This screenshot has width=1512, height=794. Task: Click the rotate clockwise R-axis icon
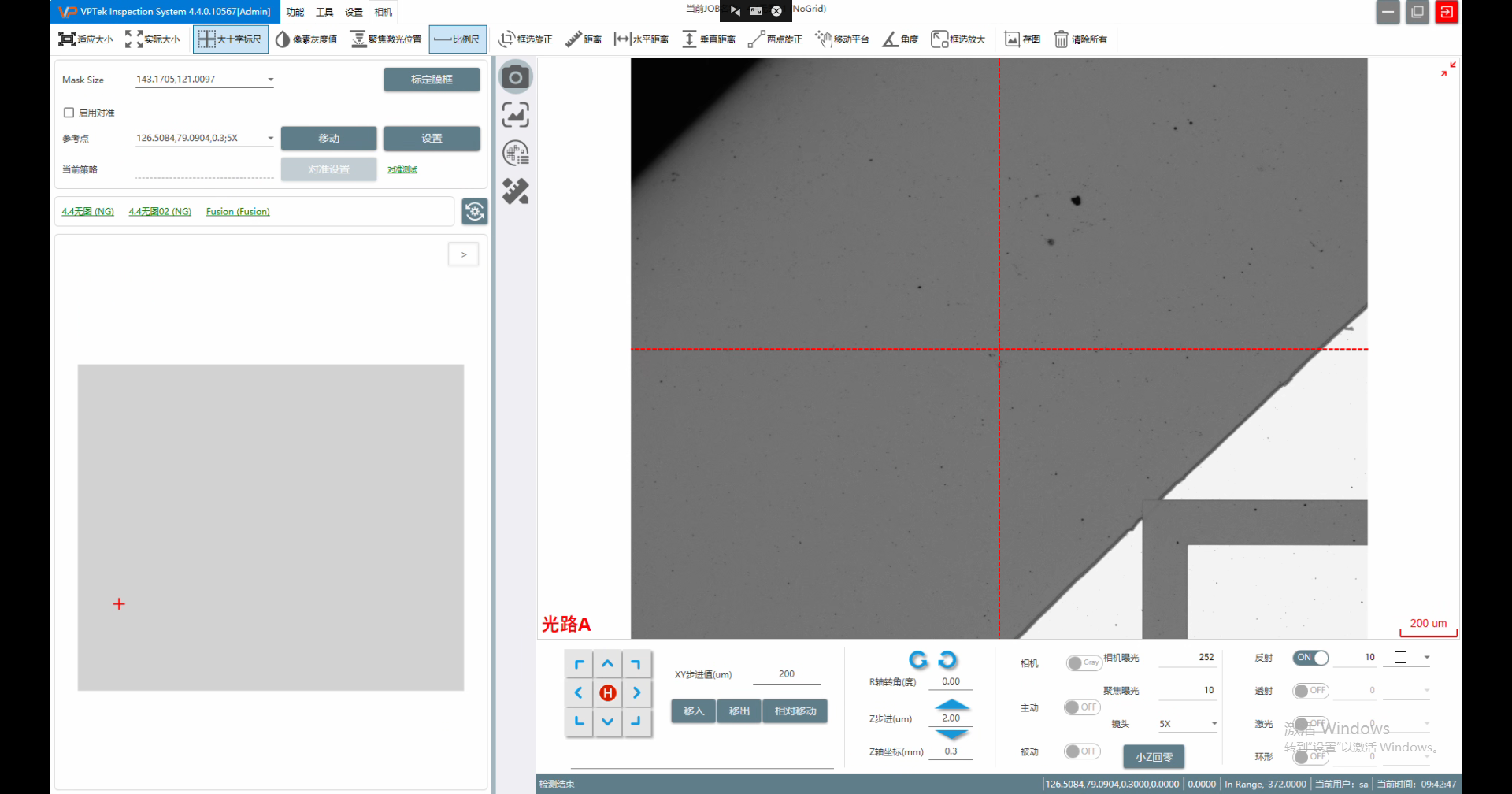pos(947,659)
